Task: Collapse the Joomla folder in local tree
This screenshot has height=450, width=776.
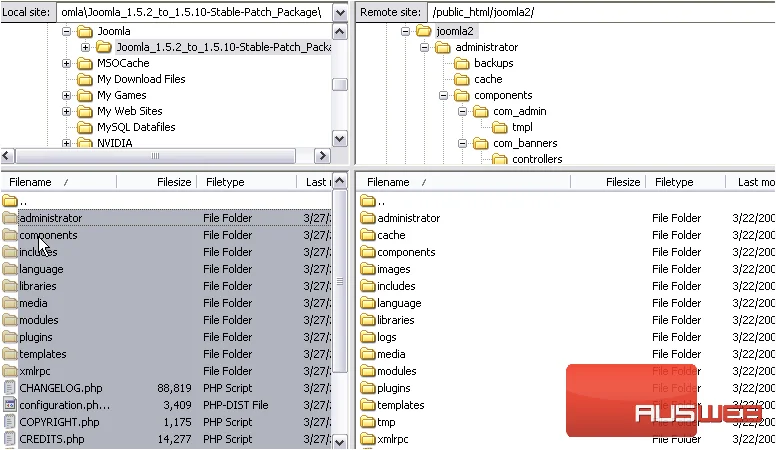Action: 66,31
